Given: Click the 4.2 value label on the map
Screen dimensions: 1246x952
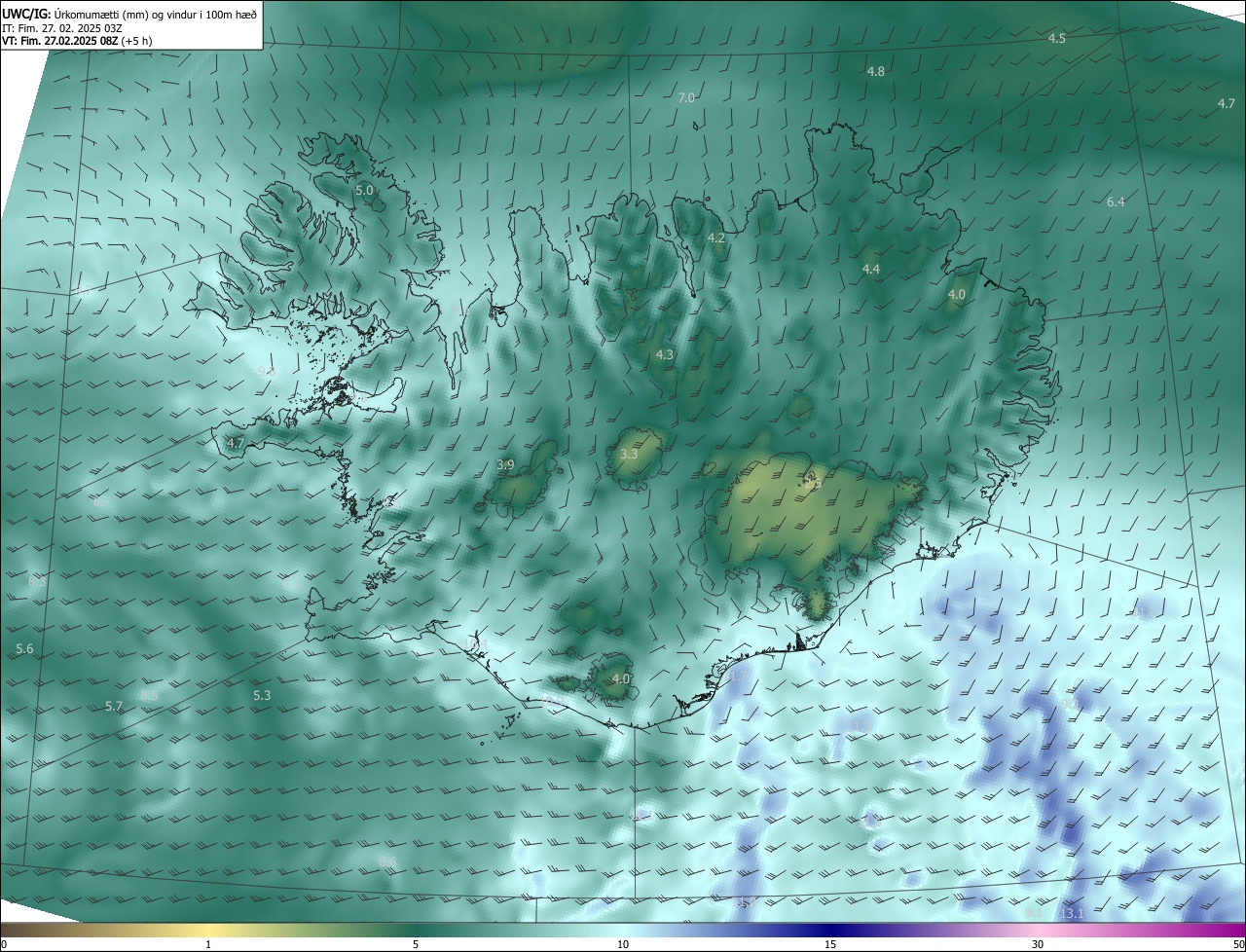Looking at the screenshot, I should click(x=716, y=238).
